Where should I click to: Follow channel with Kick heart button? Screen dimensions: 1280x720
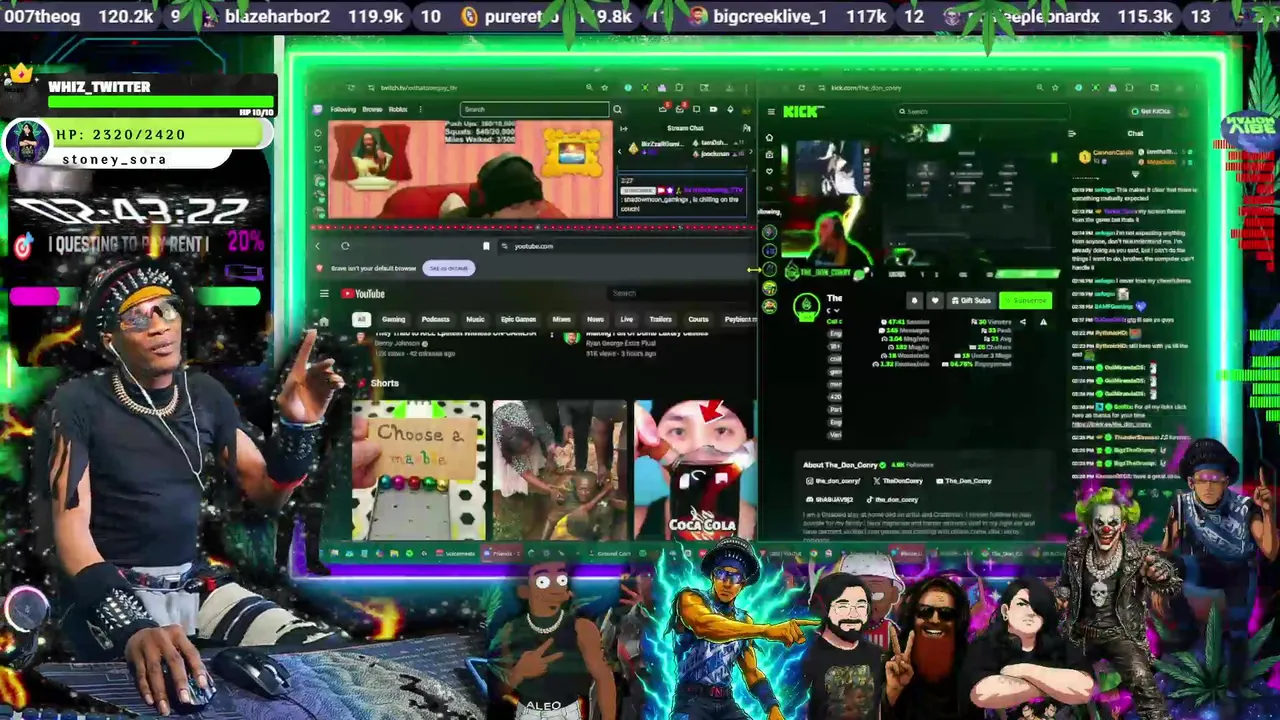(x=935, y=301)
